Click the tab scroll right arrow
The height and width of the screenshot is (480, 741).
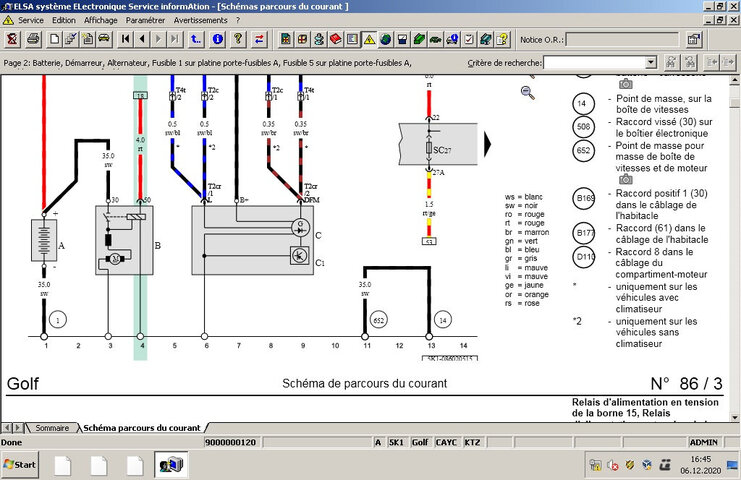tap(17, 428)
